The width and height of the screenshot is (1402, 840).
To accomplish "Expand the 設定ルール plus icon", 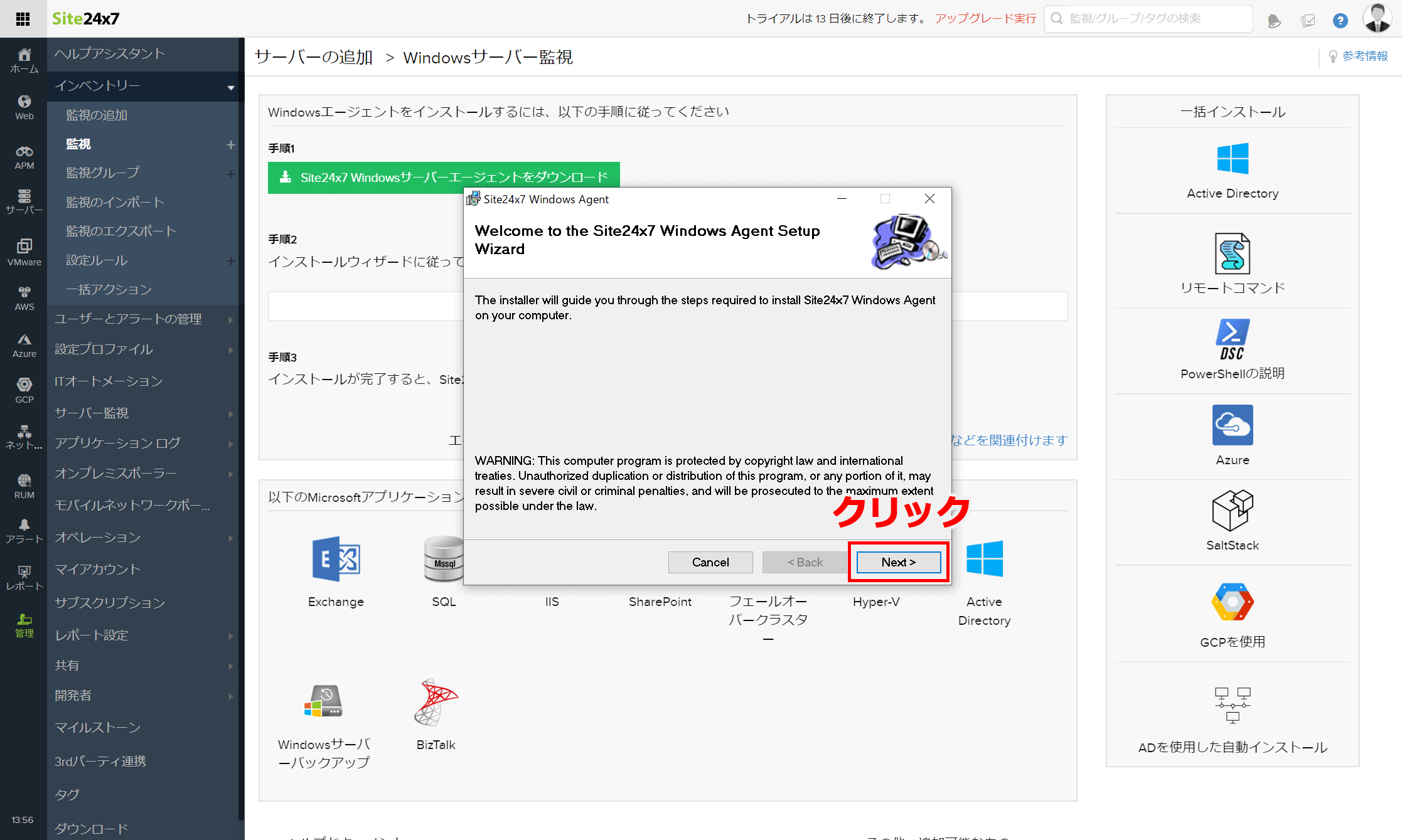I will click(231, 260).
